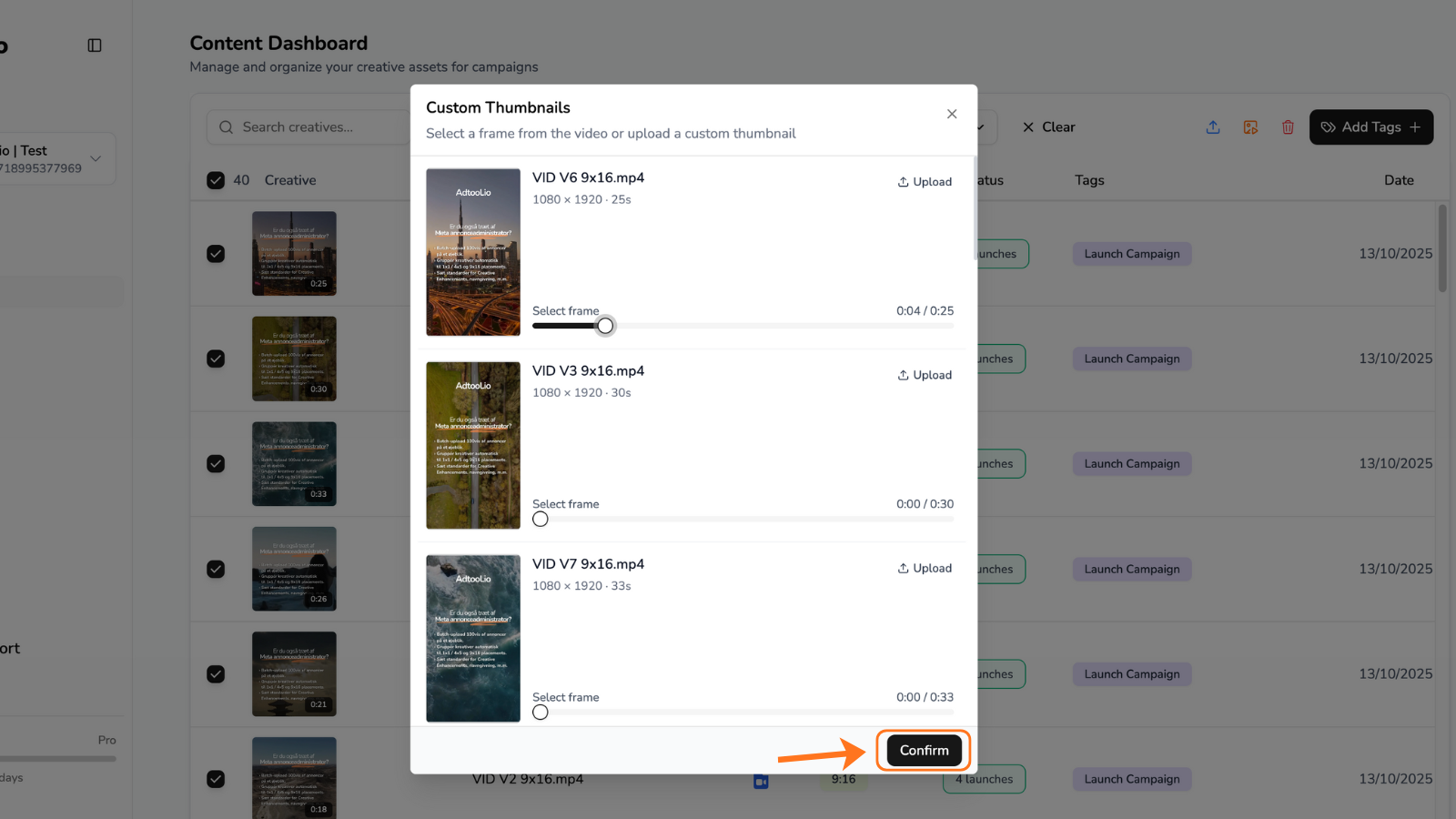Click the Search creatives field
Image resolution: width=1456 pixels, height=819 pixels.
click(x=309, y=127)
